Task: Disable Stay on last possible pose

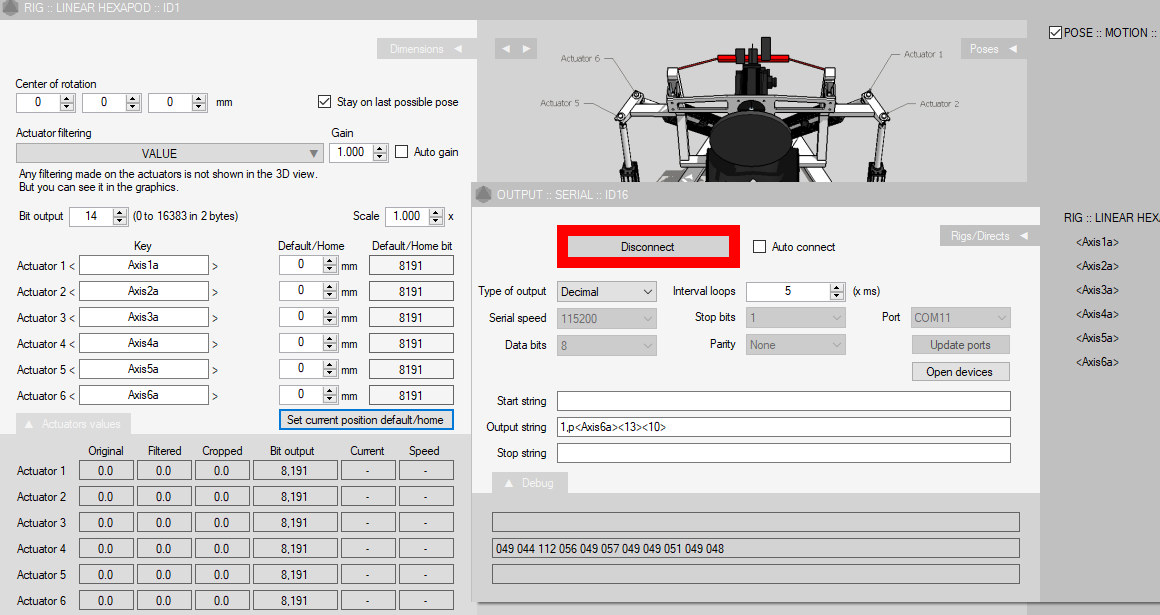Action: point(324,102)
